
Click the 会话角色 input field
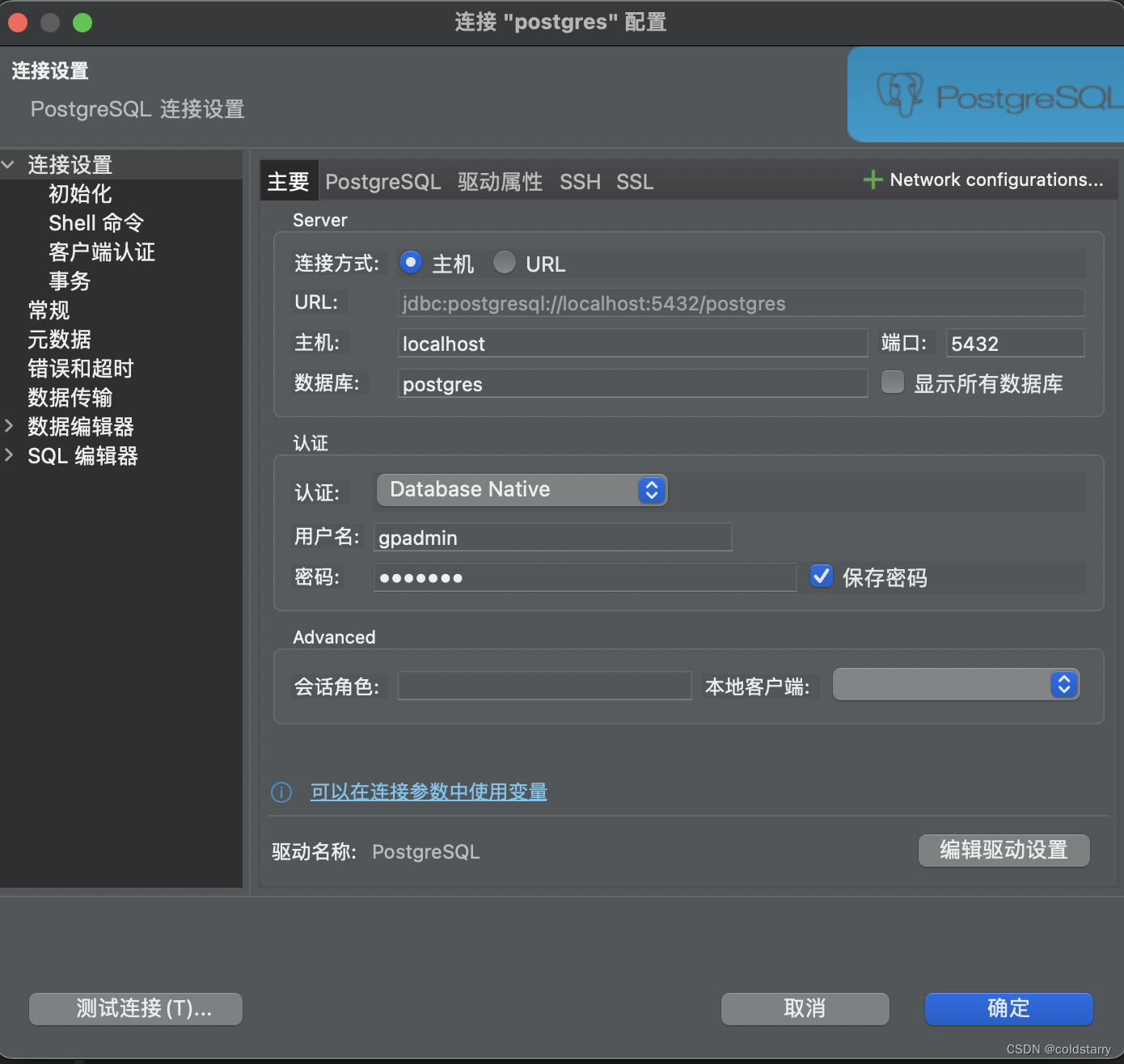(544, 686)
